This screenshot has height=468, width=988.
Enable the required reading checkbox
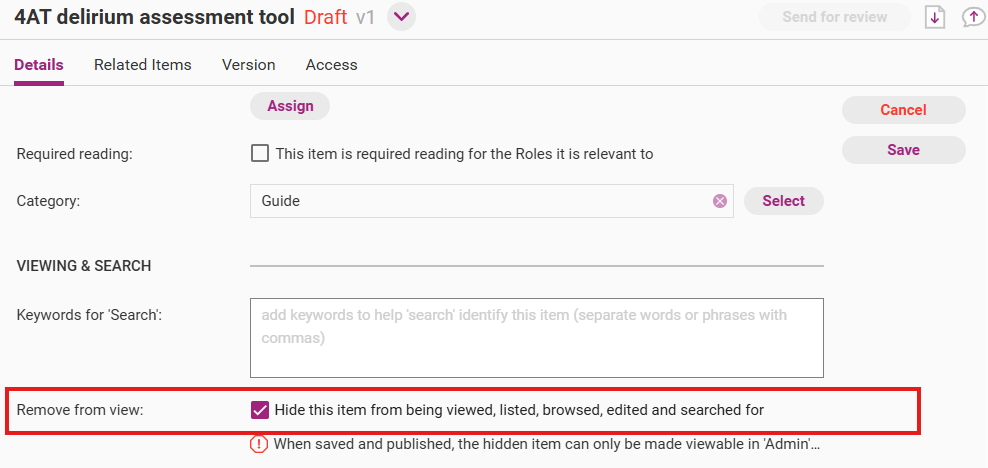pyautogui.click(x=260, y=154)
